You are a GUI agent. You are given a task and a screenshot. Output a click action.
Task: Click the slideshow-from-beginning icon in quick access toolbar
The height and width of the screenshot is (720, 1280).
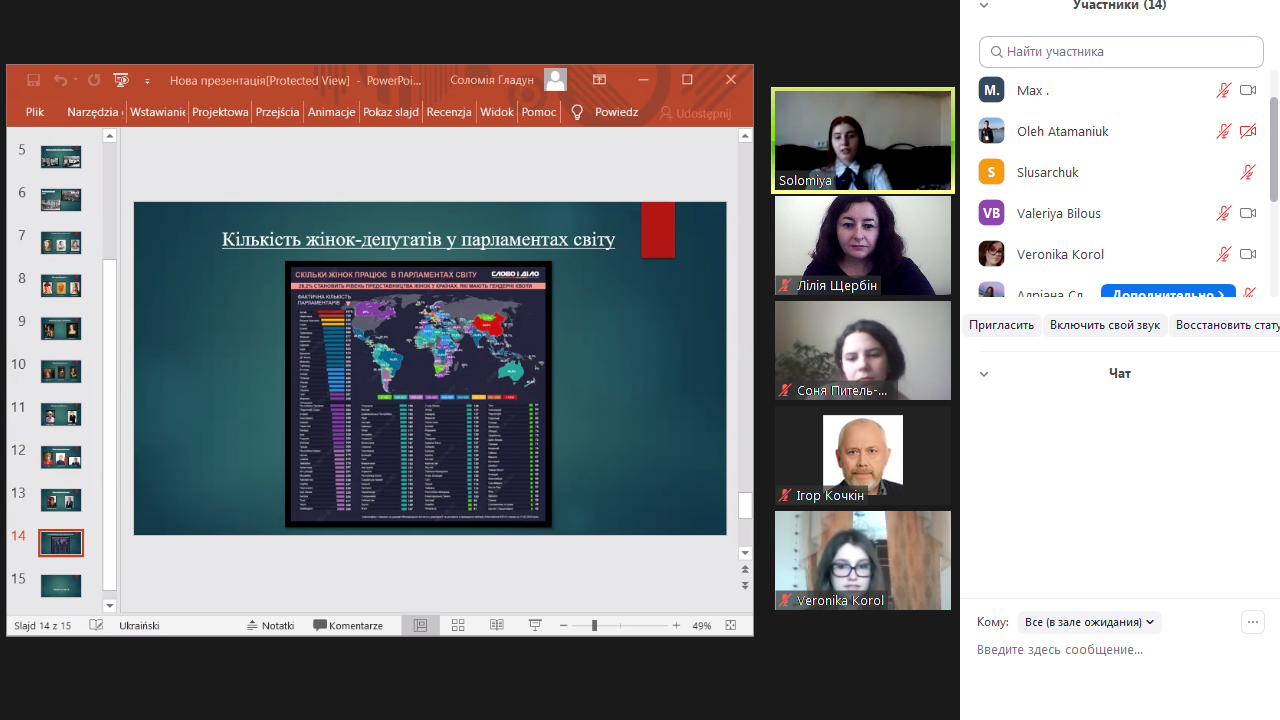[x=121, y=80]
